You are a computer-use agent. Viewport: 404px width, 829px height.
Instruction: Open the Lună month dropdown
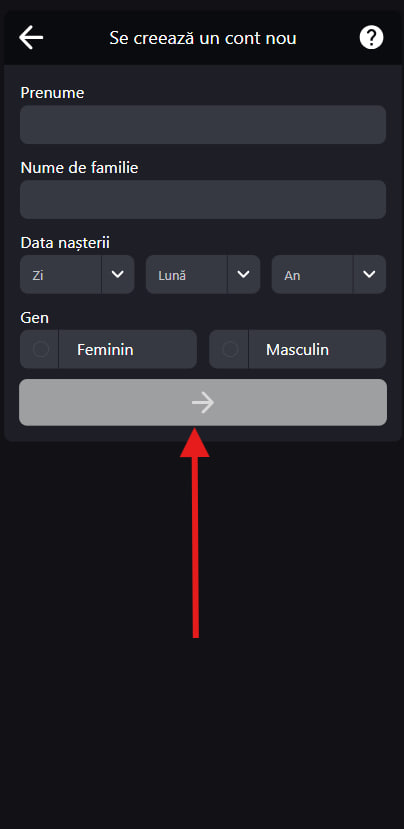pos(203,274)
